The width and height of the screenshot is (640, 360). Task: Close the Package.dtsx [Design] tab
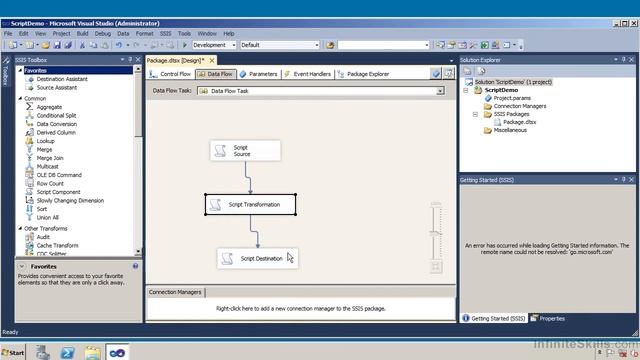(x=212, y=60)
